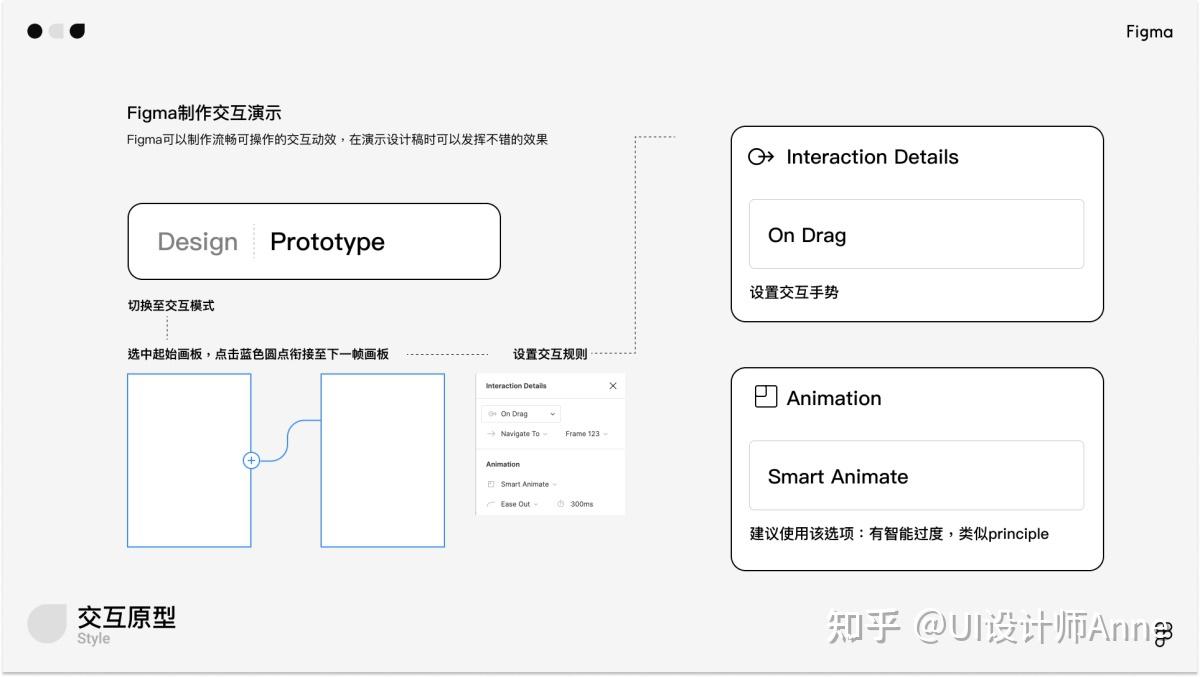Screen dimensions: 1200x677
Task: Switch to the Prototype tab
Action: (x=327, y=242)
